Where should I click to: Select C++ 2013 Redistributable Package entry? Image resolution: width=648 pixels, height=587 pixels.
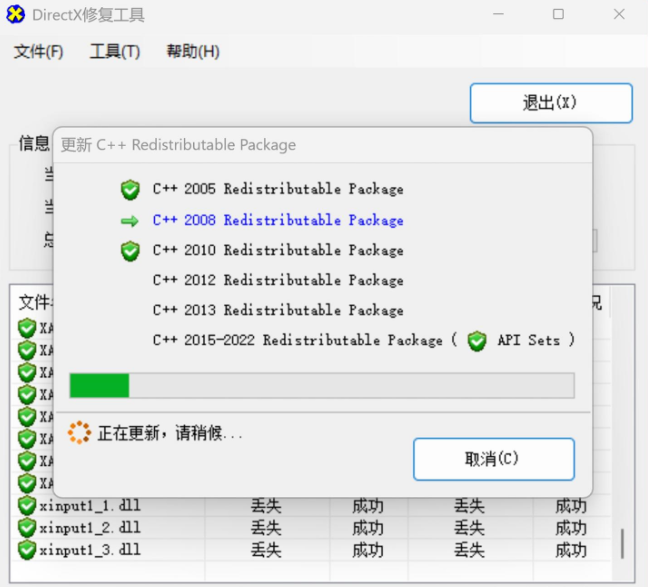[x=278, y=311]
